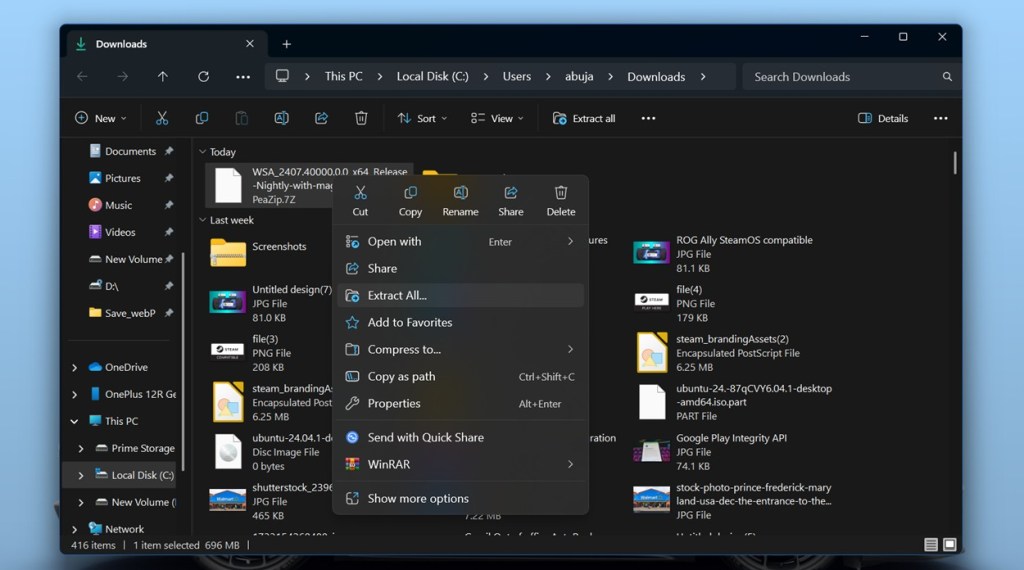The width and height of the screenshot is (1024, 570).
Task: Select Copy as path
Action: [460, 377]
